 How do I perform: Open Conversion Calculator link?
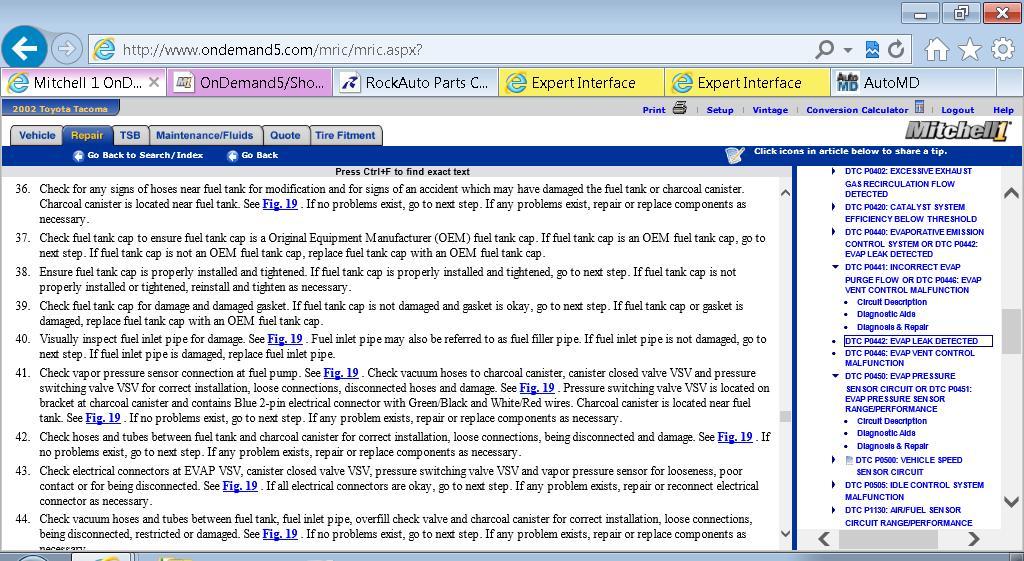point(857,110)
